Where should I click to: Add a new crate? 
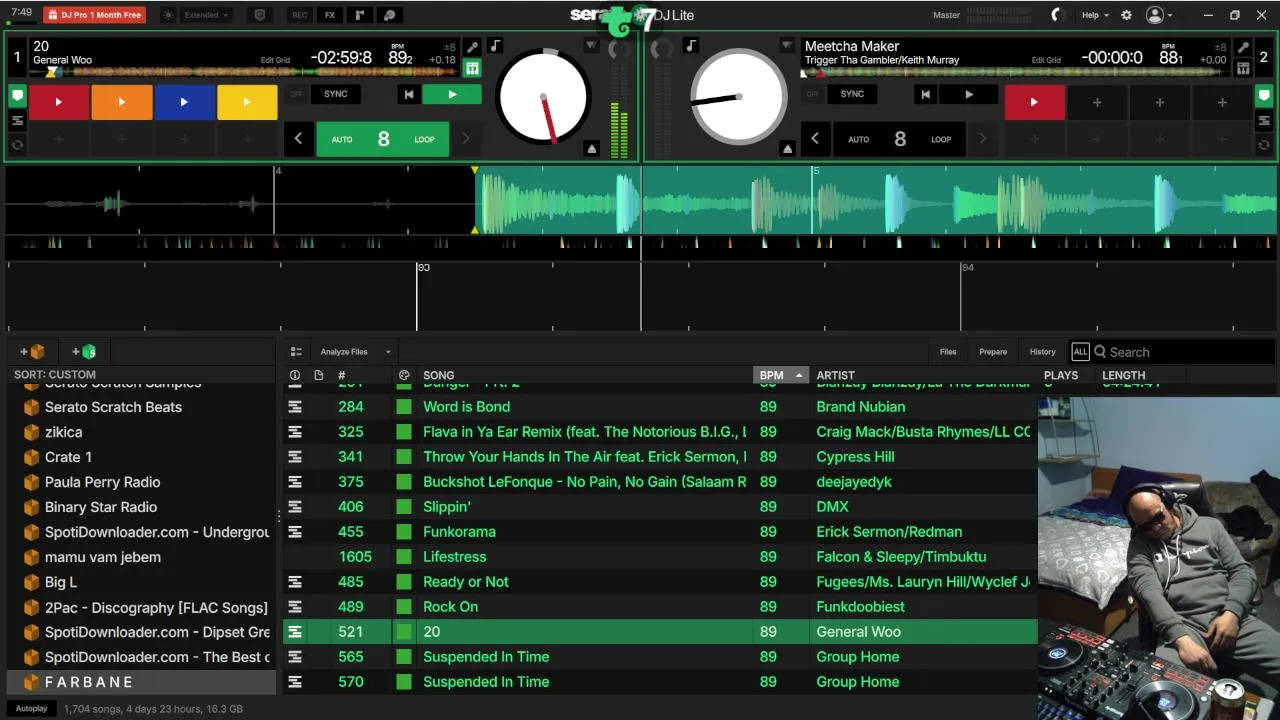point(33,352)
